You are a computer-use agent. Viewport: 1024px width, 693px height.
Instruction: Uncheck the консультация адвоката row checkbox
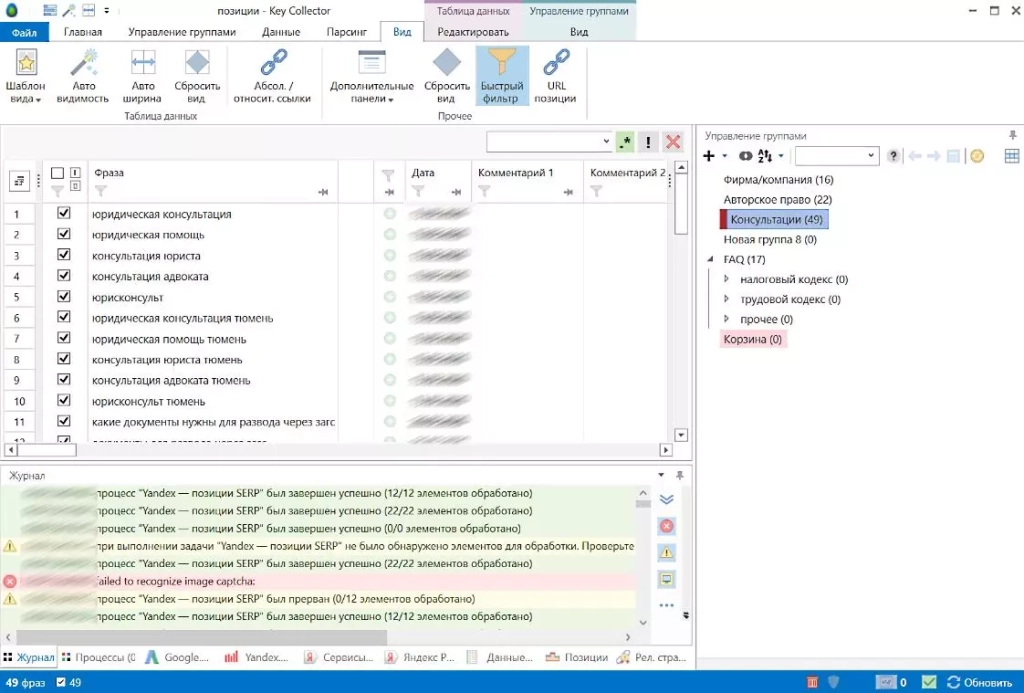[63, 276]
